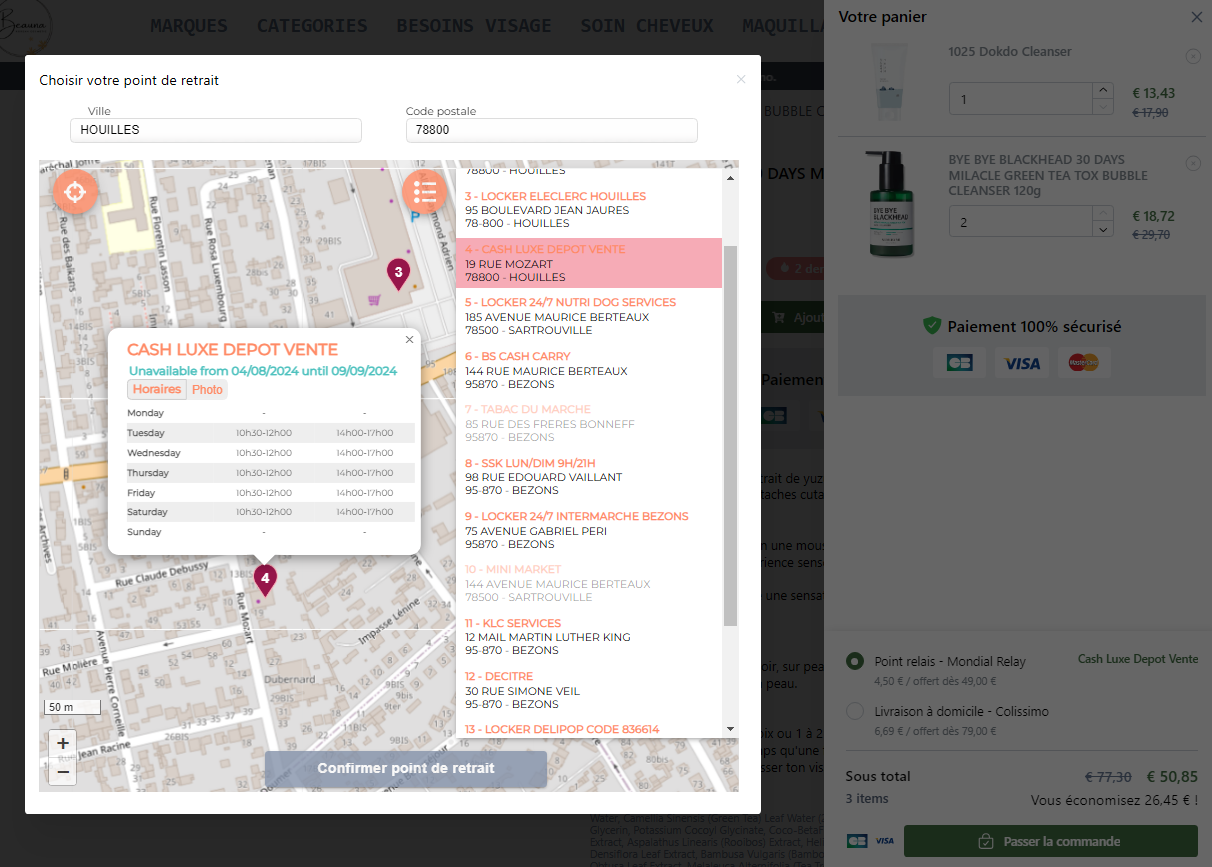The height and width of the screenshot is (867, 1212).
Task: Select 7 - Tabac du Marche relay
Action: click(589, 423)
